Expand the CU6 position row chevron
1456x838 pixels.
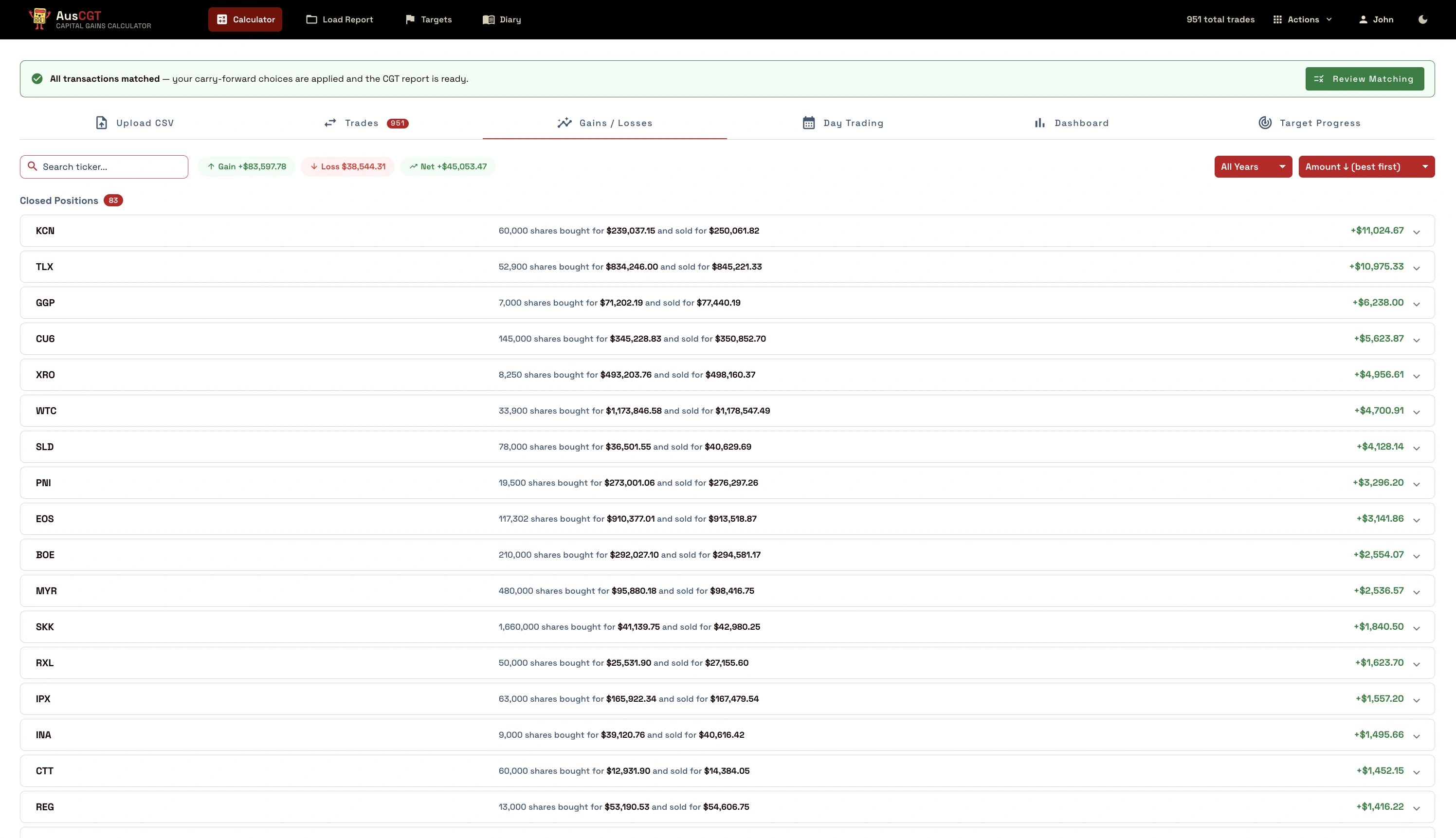click(1416, 340)
